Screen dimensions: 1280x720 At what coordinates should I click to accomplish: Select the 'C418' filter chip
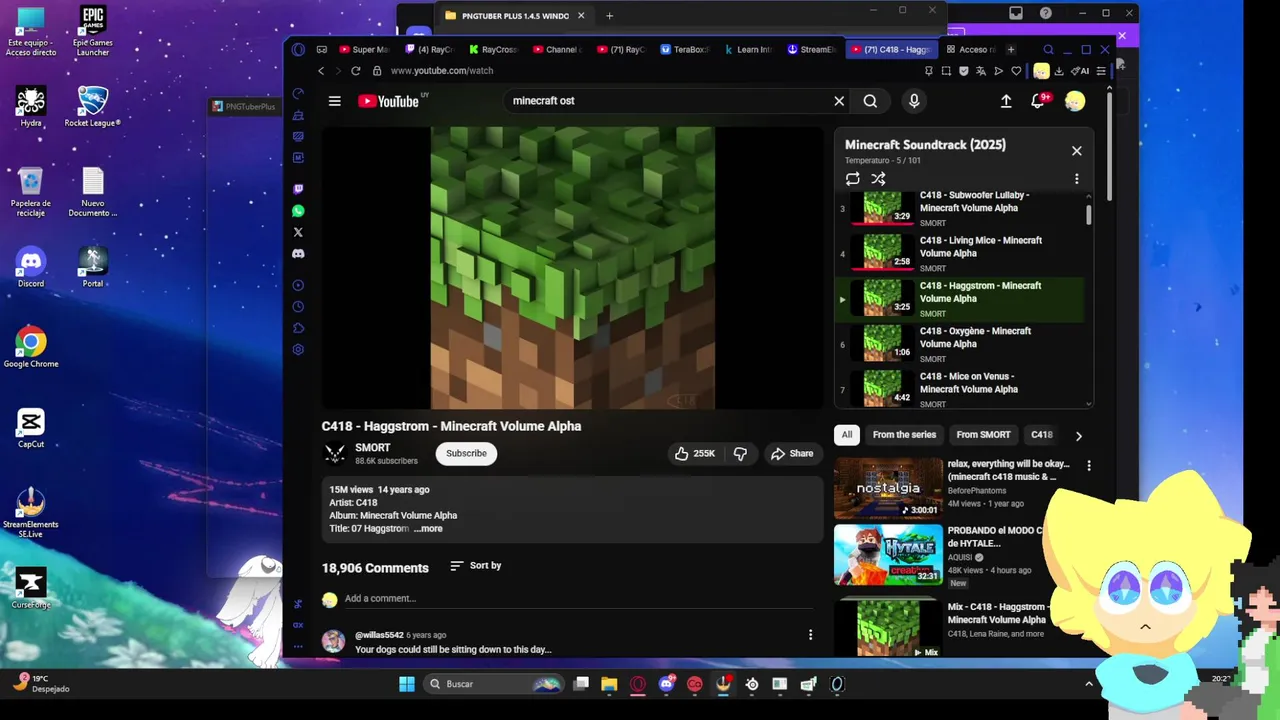pos(1041,435)
